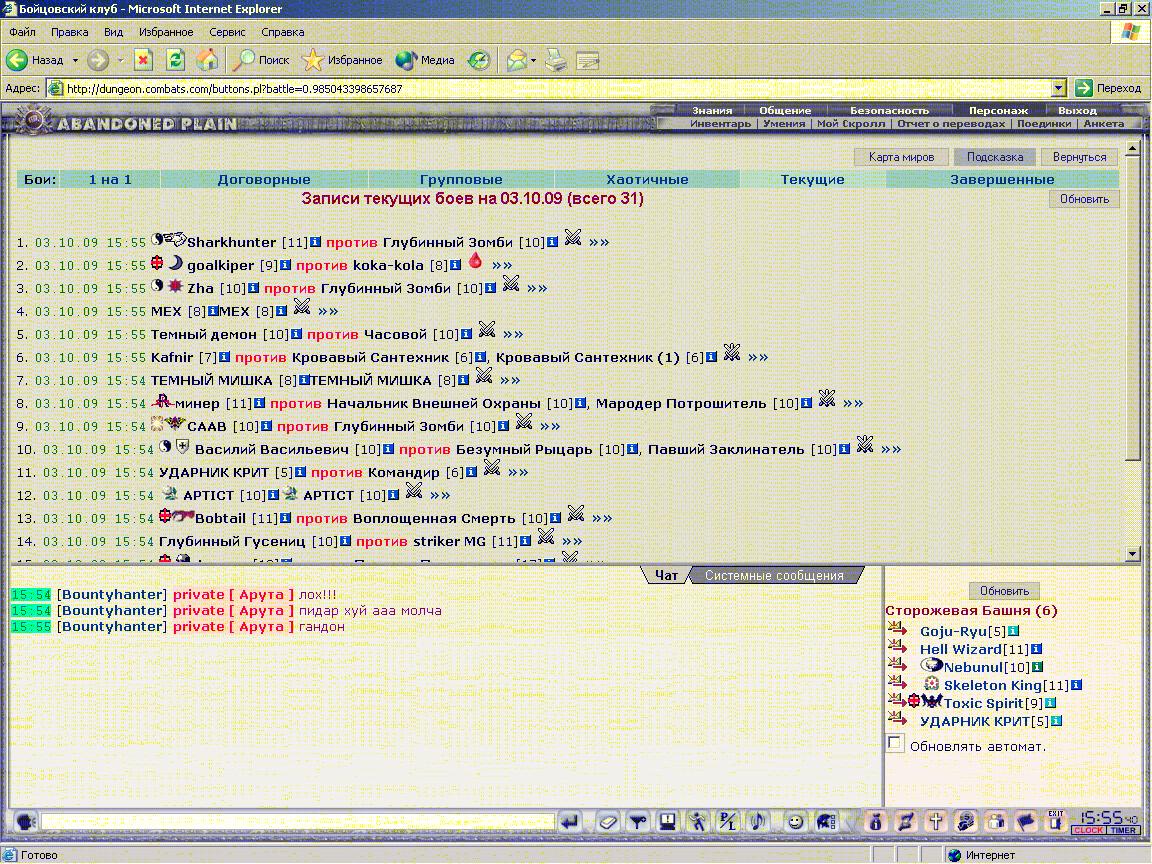
Task: Click the eraser clear chat icon
Action: tap(607, 822)
